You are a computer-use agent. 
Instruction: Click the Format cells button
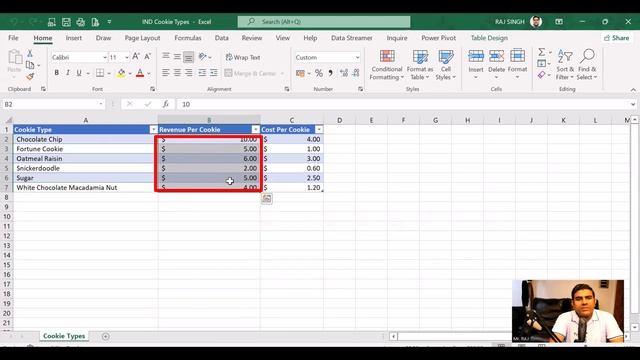pos(517,64)
